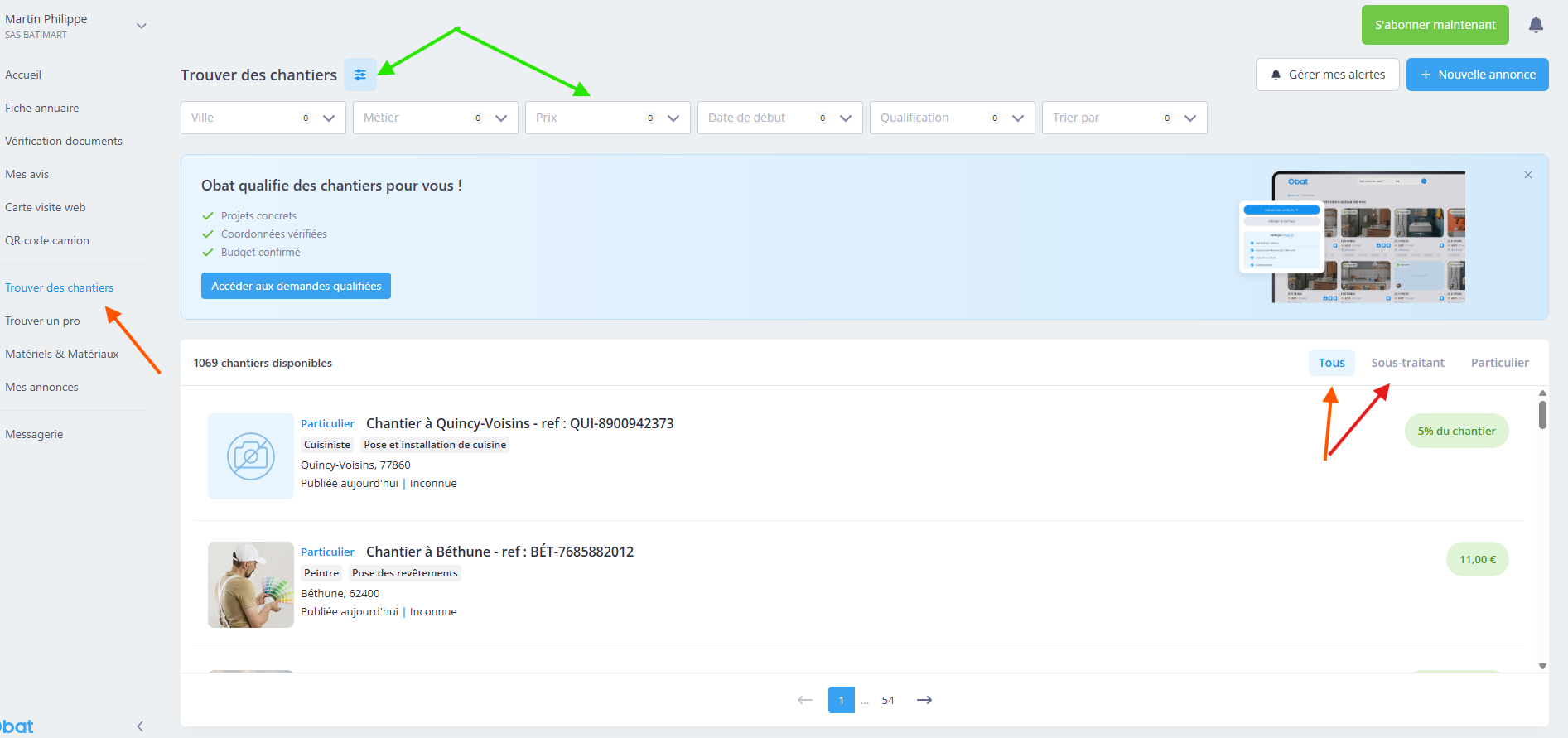This screenshot has width=1568, height=738.
Task: Collapse the sidebar with chevron
Action: point(140,726)
